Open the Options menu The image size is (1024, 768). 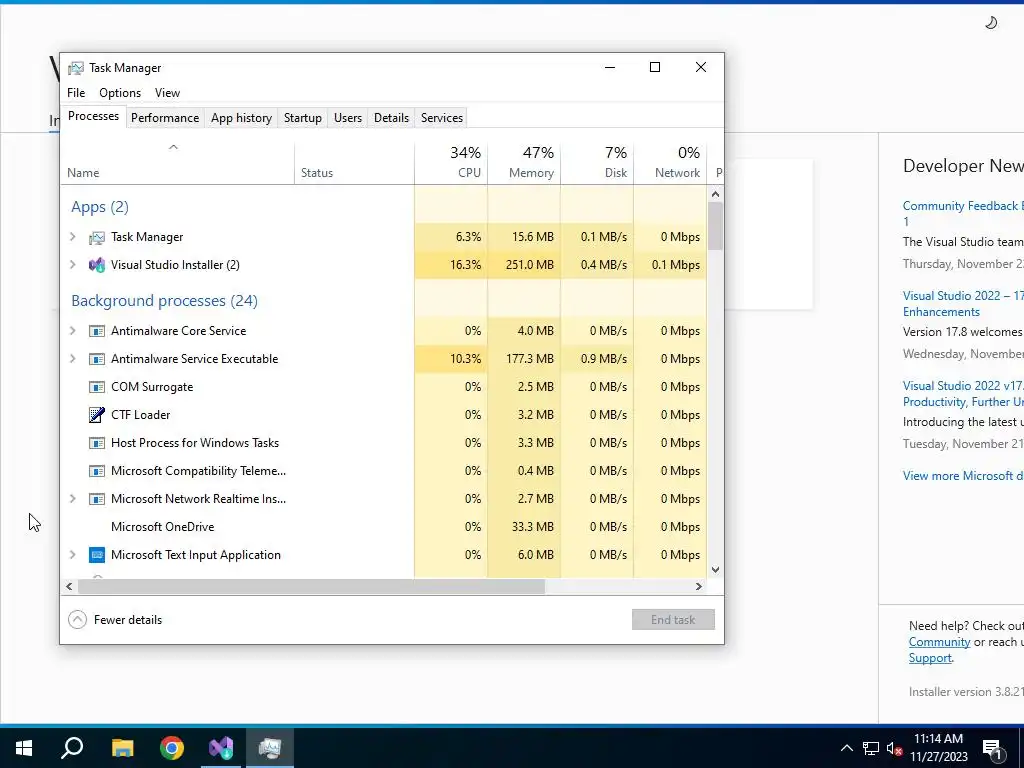coord(120,93)
